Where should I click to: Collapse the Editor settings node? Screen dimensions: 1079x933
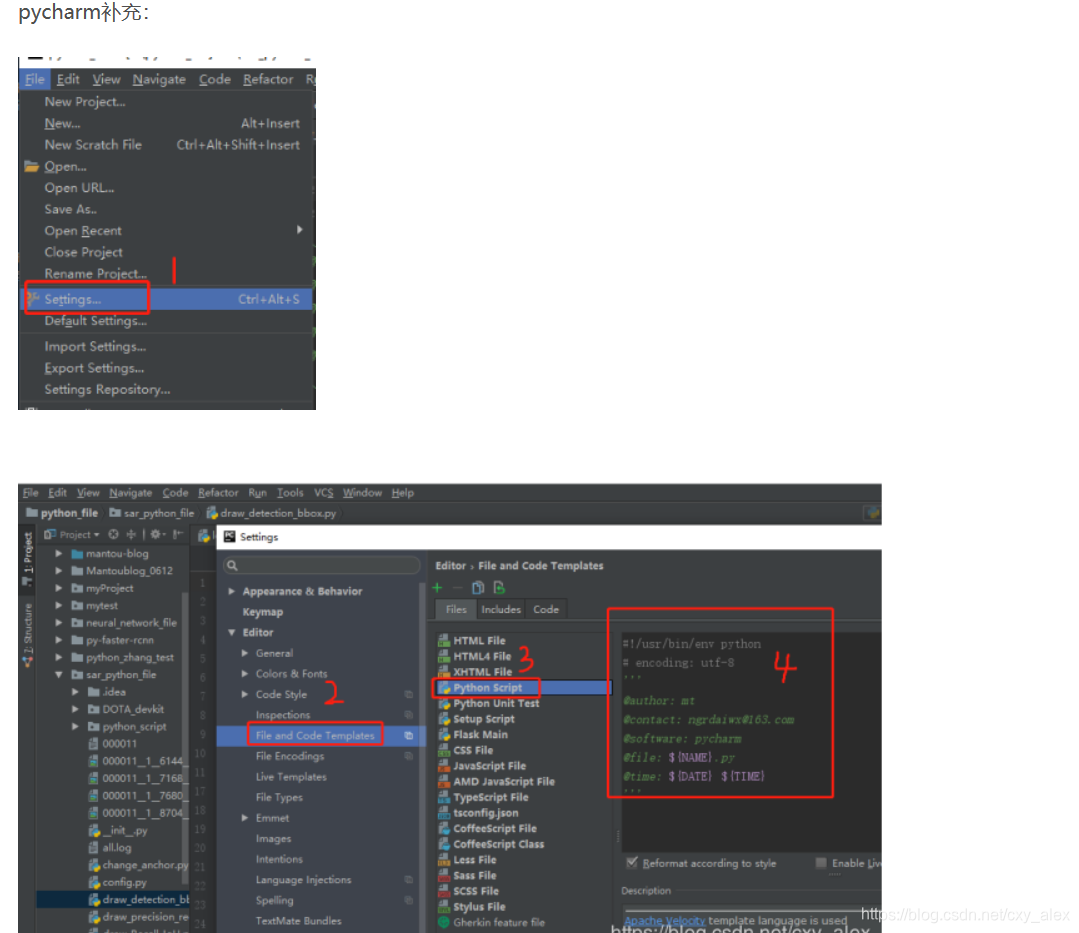232,632
